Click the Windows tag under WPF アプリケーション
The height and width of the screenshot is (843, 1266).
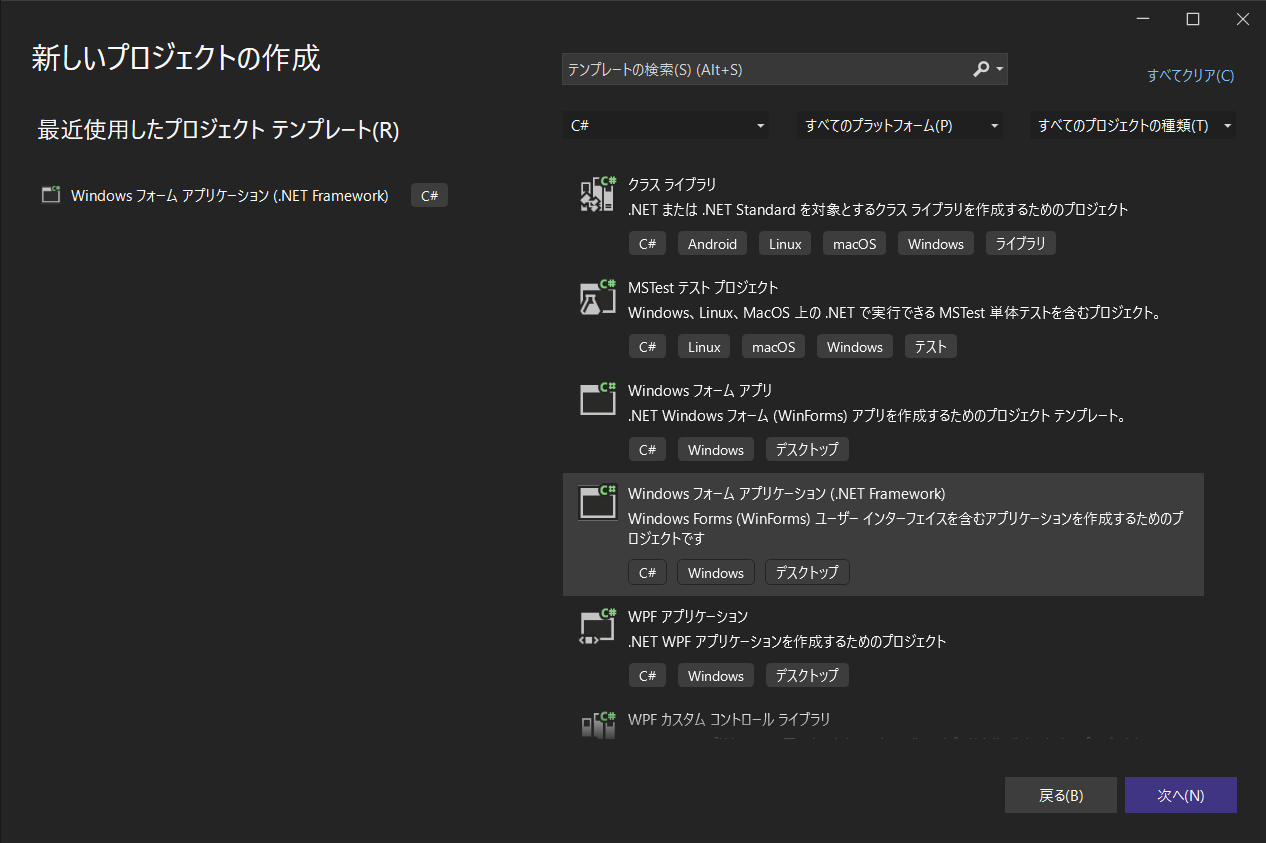click(x=716, y=676)
